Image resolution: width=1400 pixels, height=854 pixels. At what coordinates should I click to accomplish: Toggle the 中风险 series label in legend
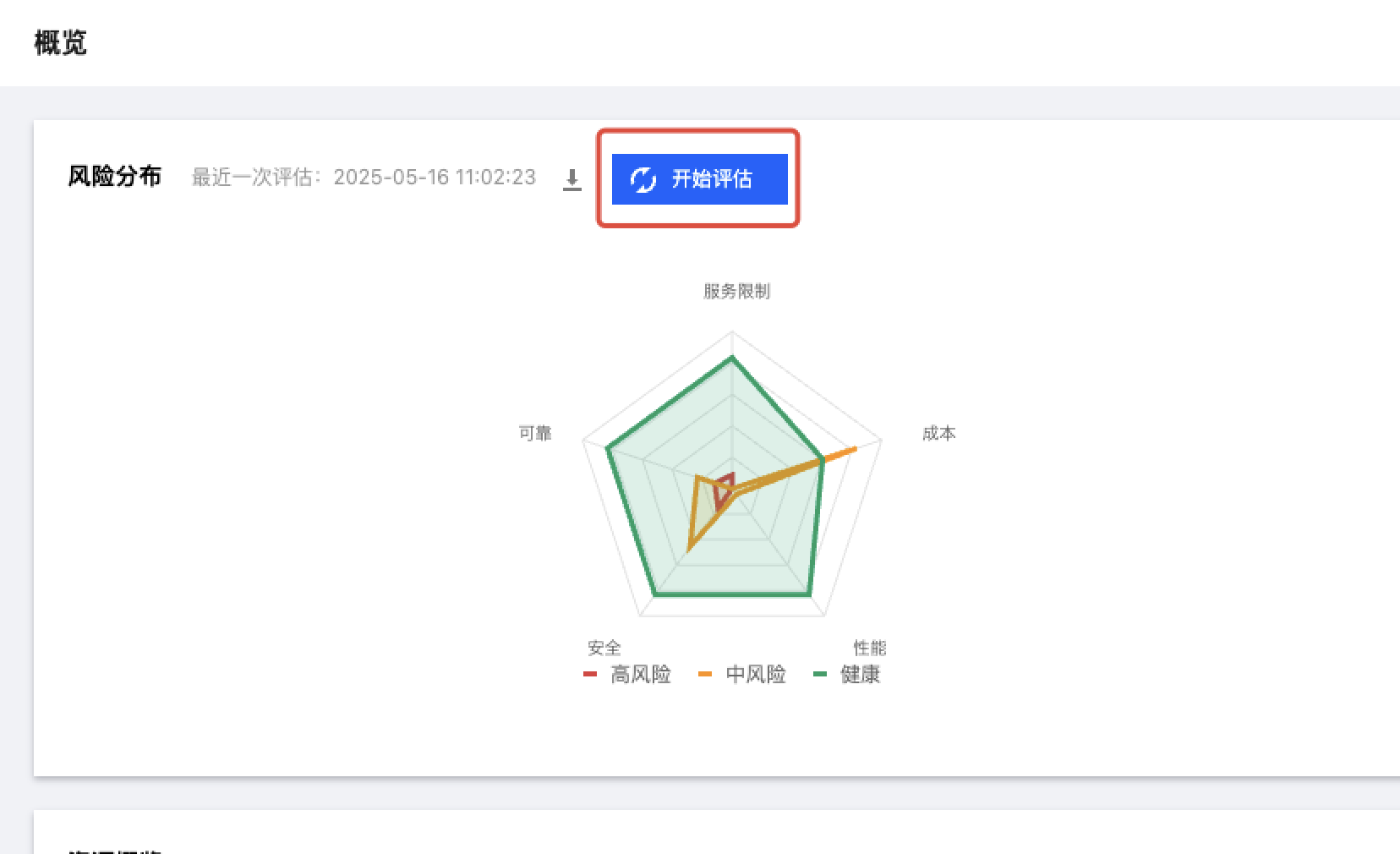point(756,674)
